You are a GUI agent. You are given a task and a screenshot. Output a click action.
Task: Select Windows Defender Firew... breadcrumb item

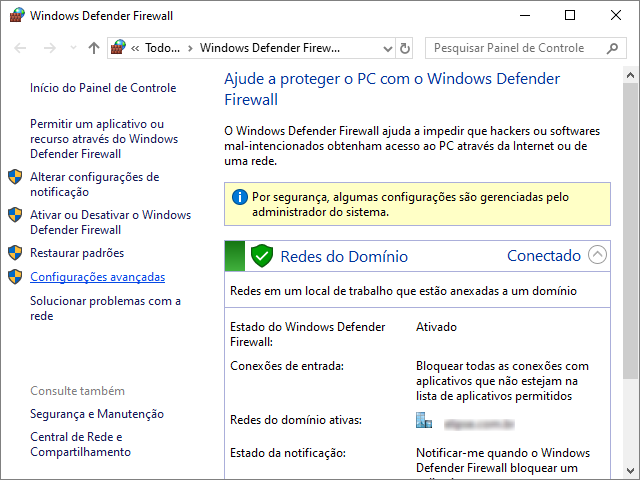270,48
